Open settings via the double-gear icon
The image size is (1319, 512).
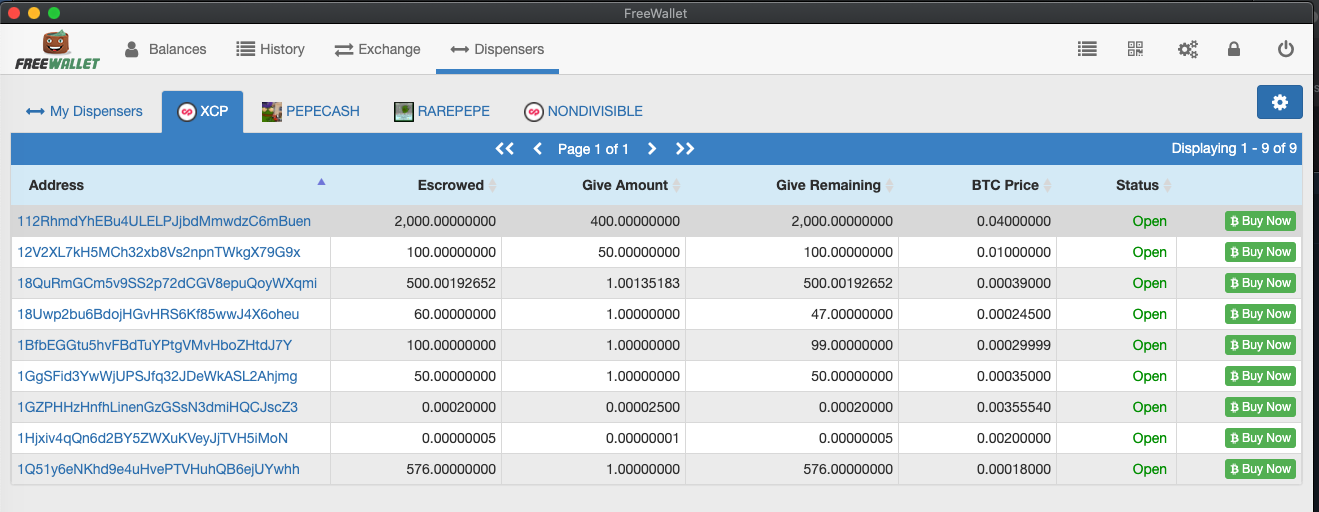pyautogui.click(x=1187, y=49)
